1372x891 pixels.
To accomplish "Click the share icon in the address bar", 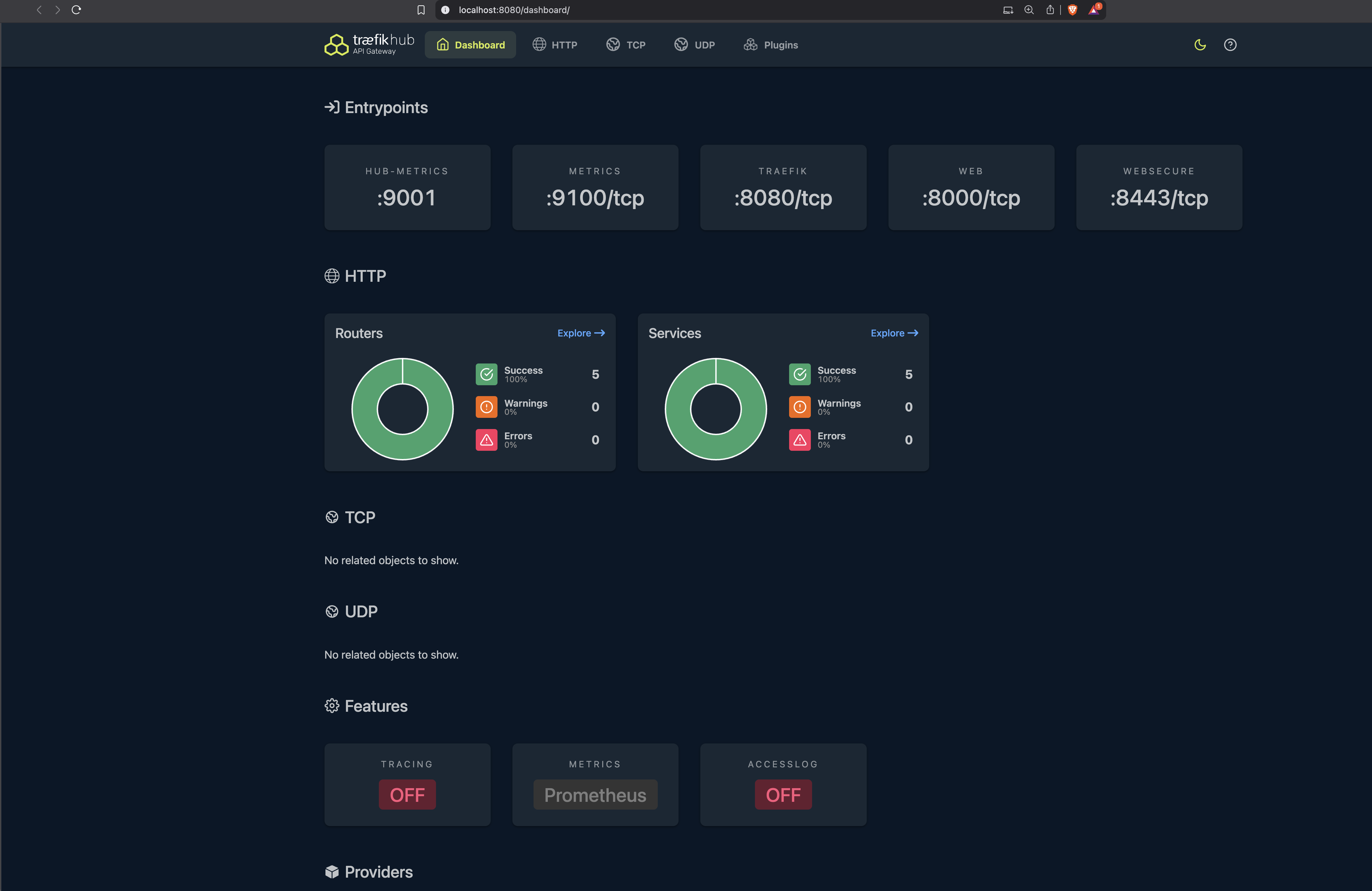I will 1050,10.
